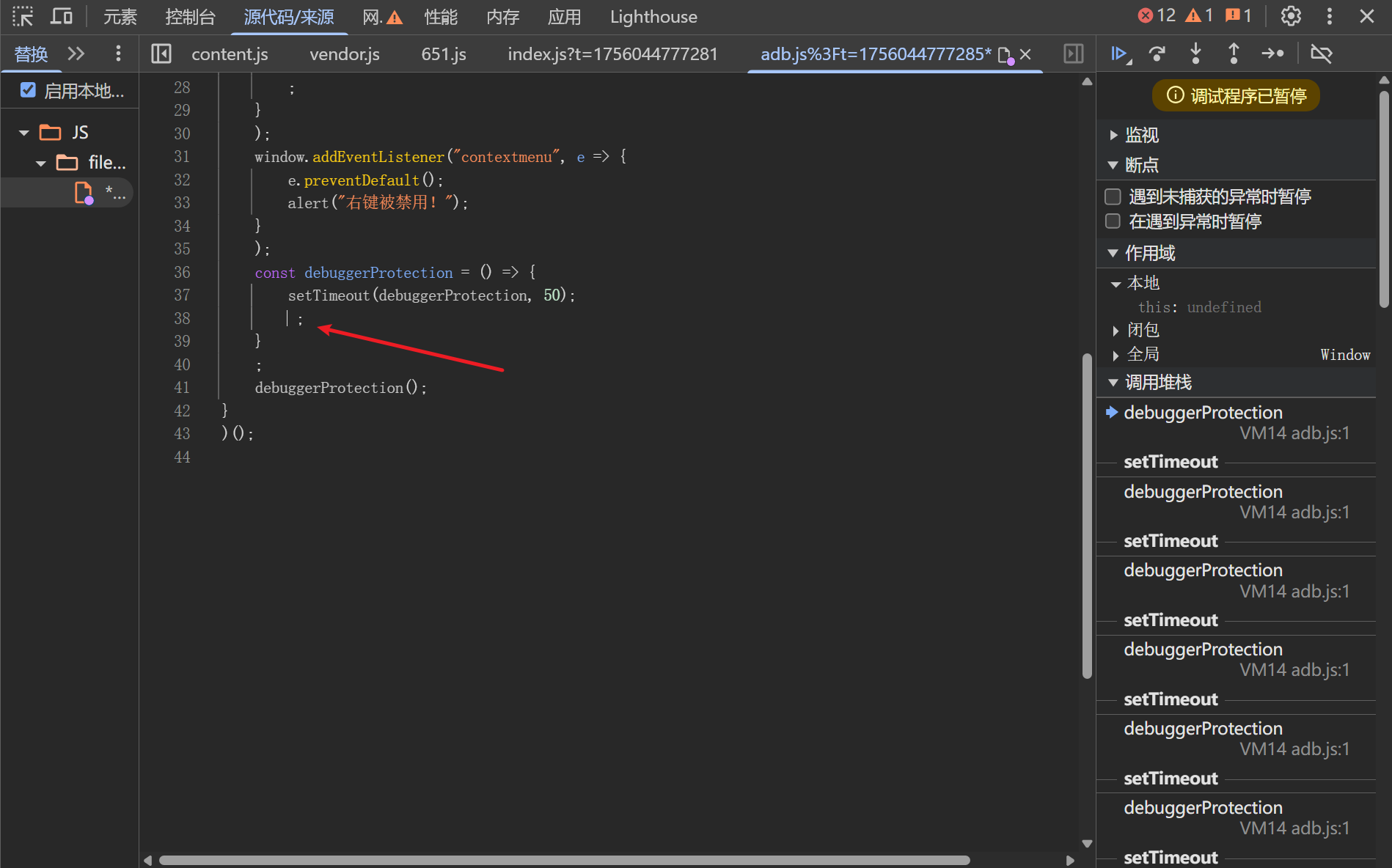Click the Step over next function icon
Screen dimensions: 1392x868
coord(1157,54)
